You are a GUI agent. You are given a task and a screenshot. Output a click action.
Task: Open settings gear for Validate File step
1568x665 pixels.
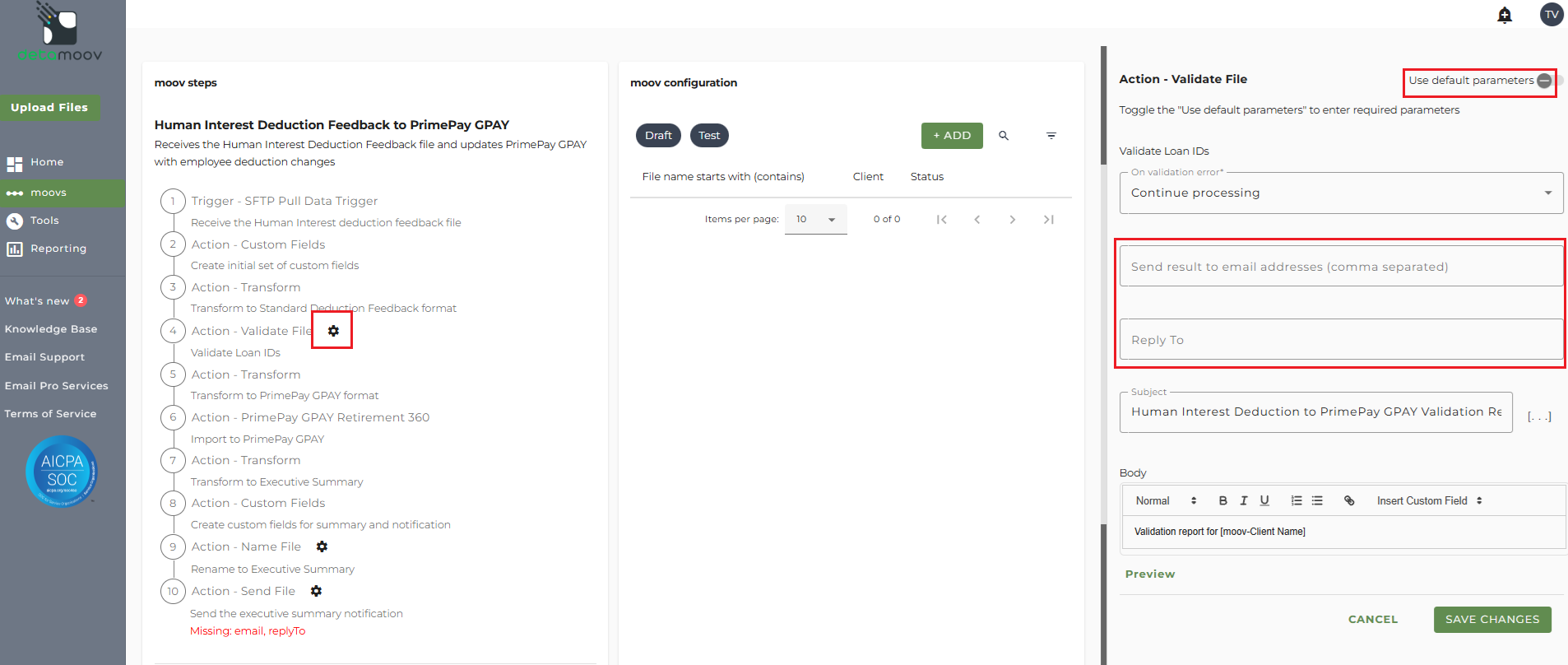pyautogui.click(x=333, y=331)
